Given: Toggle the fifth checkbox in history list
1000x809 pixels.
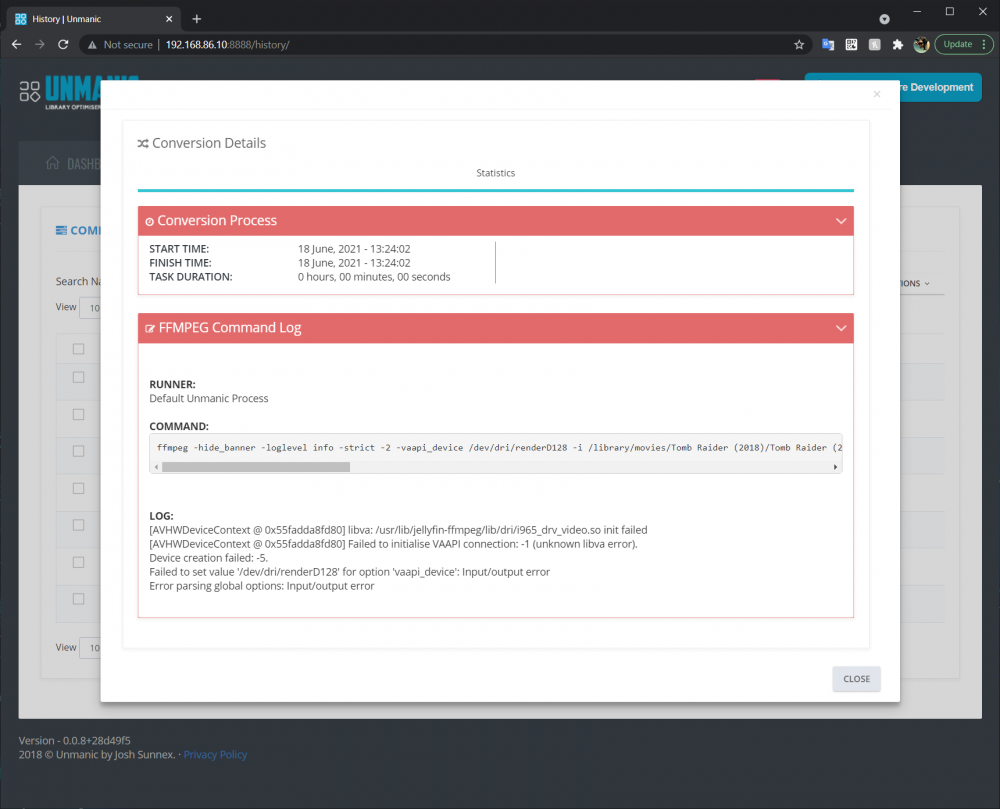Looking at the screenshot, I should point(78,488).
